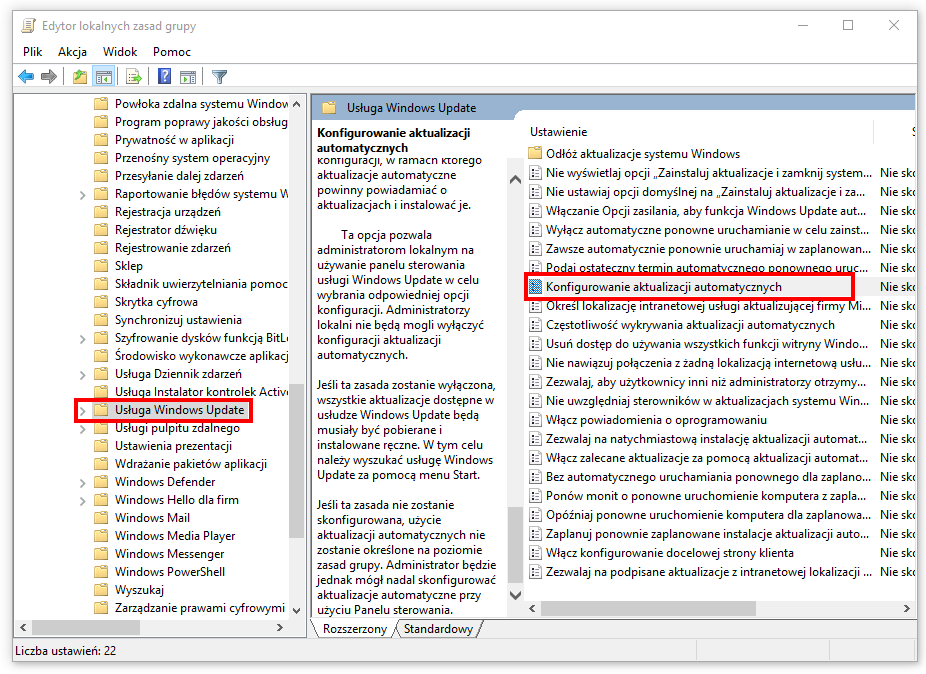Click tree pane scroll down arrow
Viewport: 926px width, 674px height.
[x=296, y=610]
